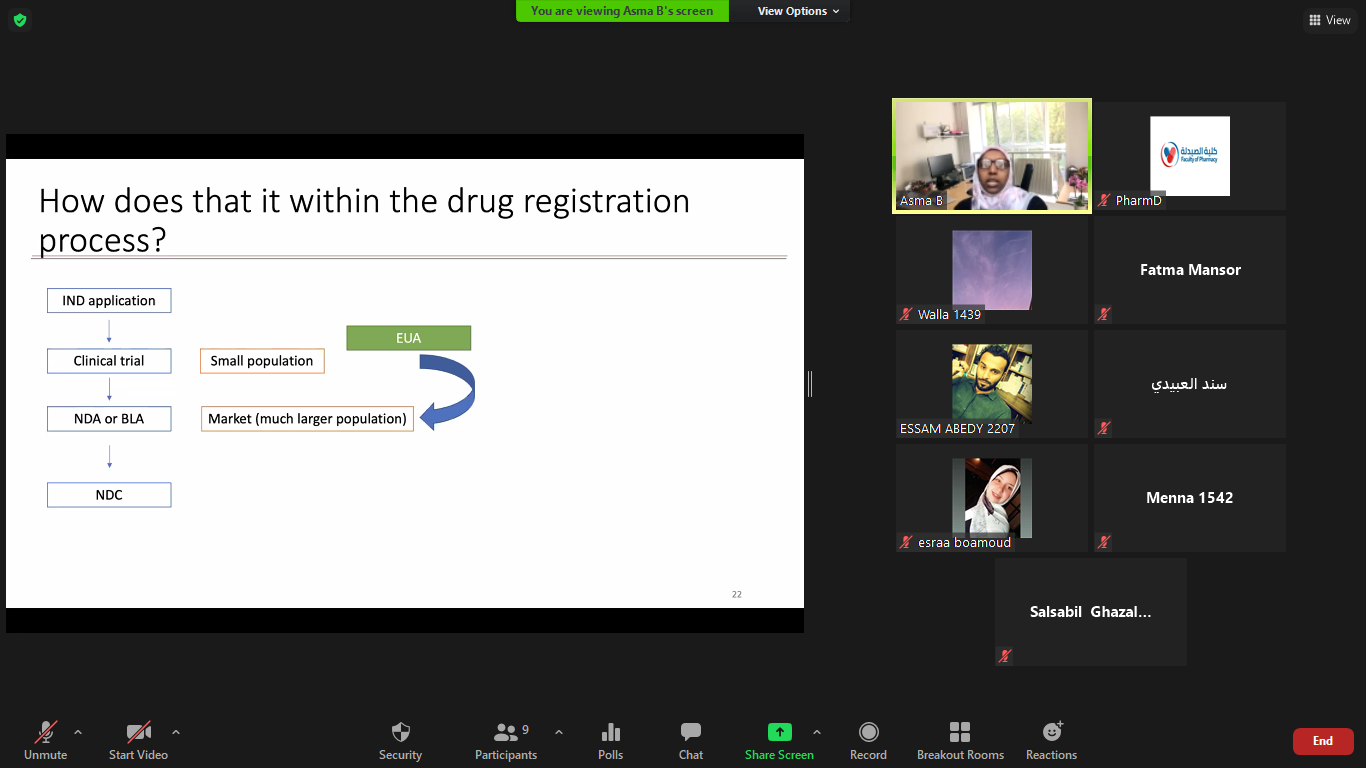Expand video options arrow next to Start Video
Image resolution: width=1366 pixels, height=768 pixels.
176,732
